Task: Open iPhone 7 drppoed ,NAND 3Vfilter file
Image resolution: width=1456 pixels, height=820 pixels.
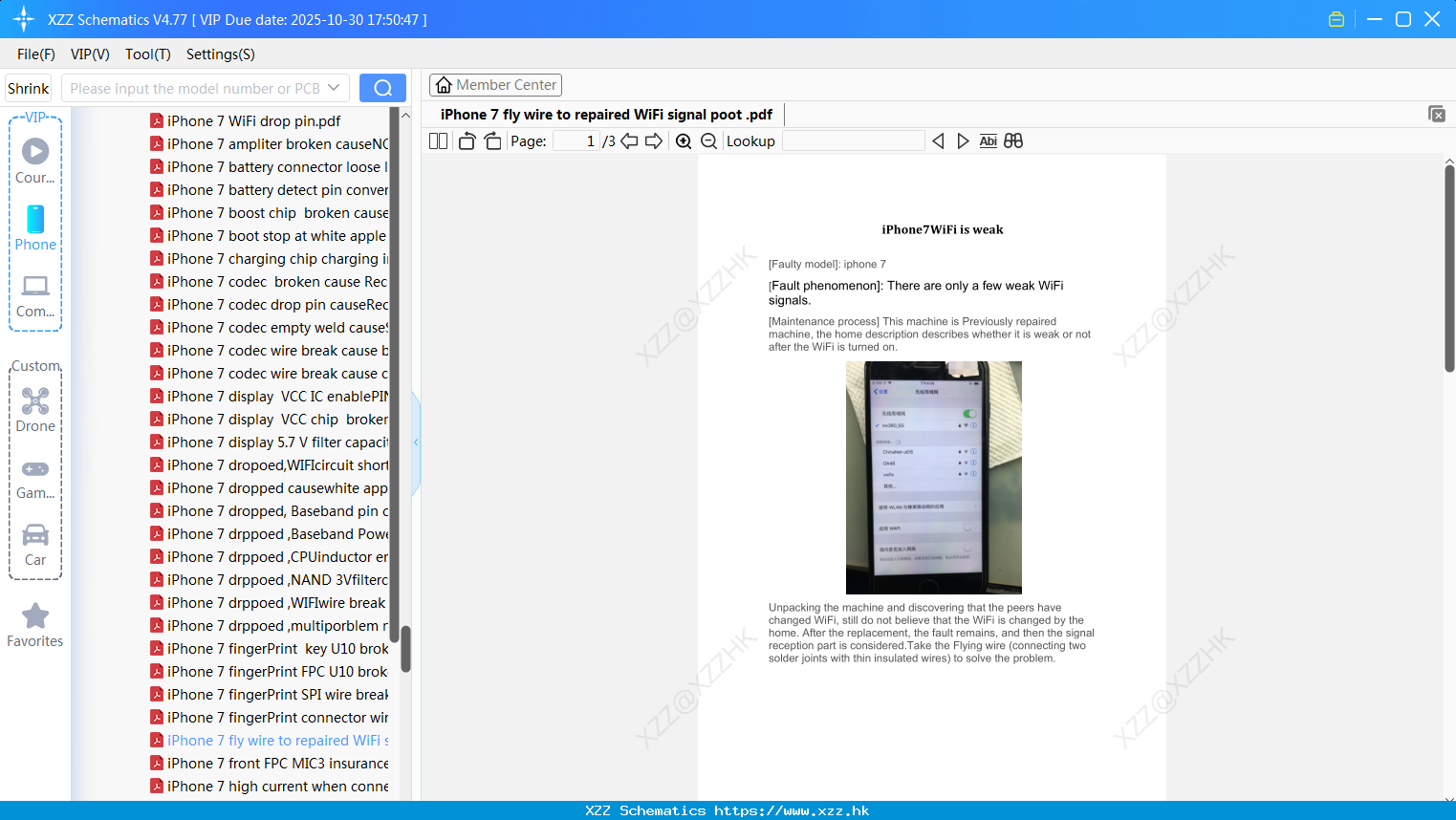Action: (270, 579)
